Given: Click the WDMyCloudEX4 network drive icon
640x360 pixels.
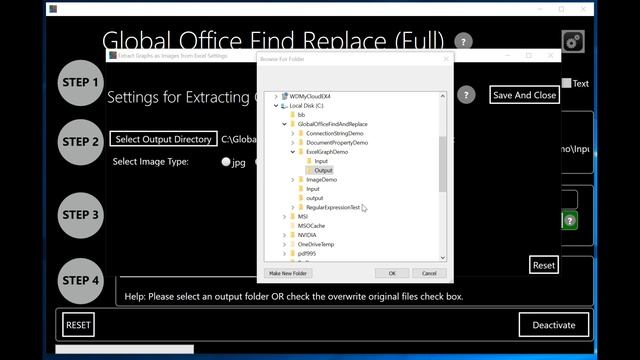Looking at the screenshot, I should tap(284, 96).
